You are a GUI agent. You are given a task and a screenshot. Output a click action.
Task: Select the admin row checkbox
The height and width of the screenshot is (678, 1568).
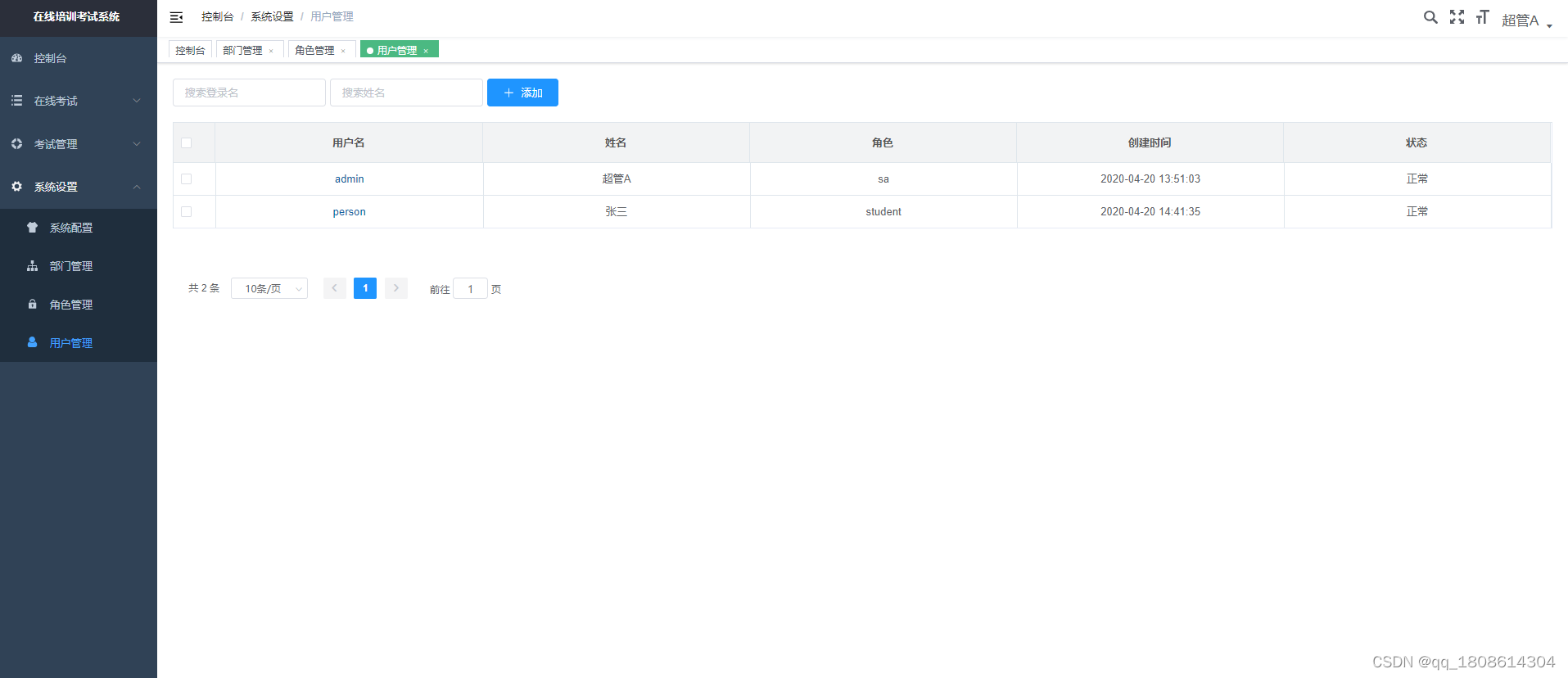click(186, 179)
